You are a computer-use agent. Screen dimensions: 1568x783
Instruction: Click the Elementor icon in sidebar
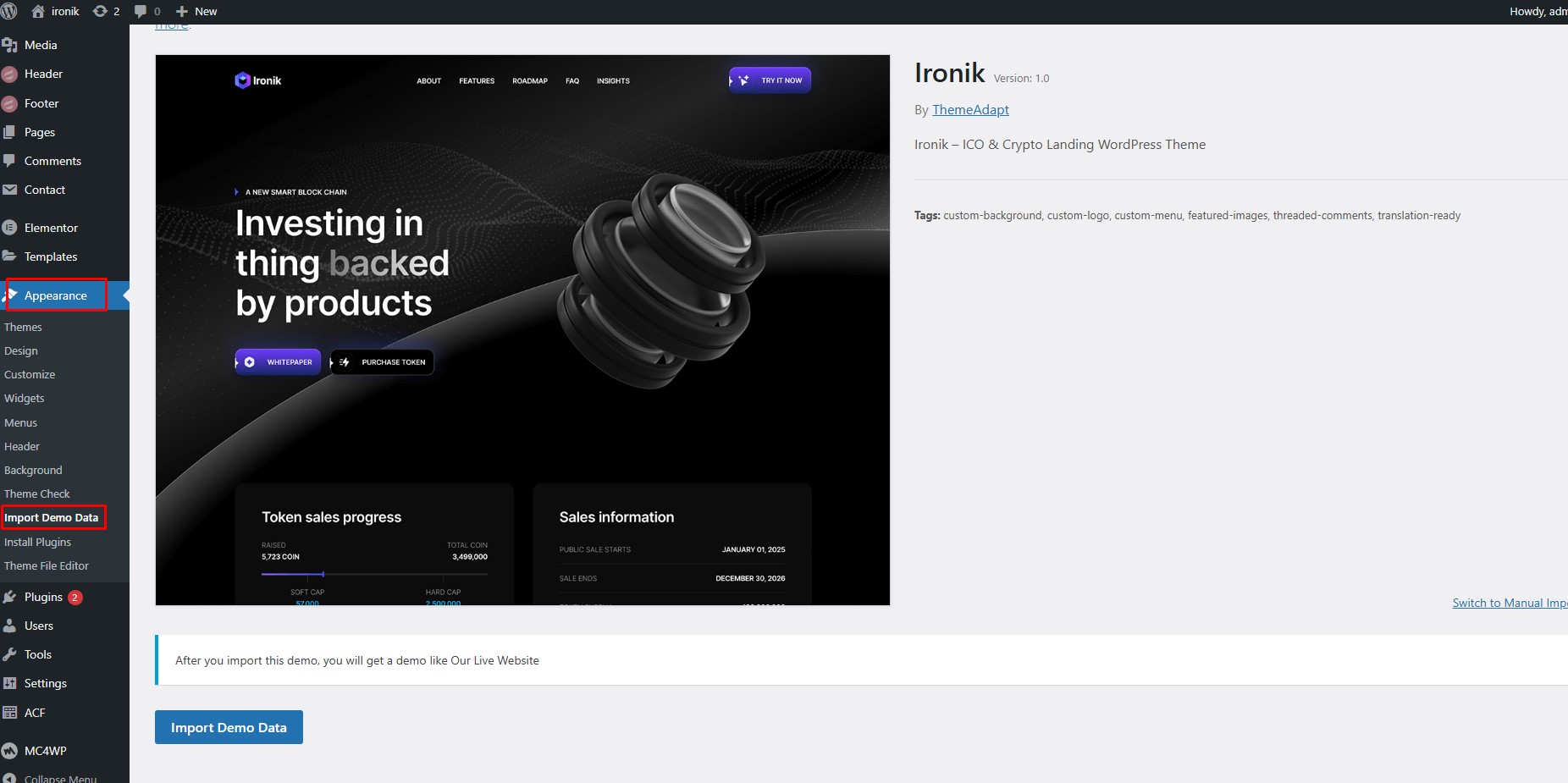tap(10, 228)
